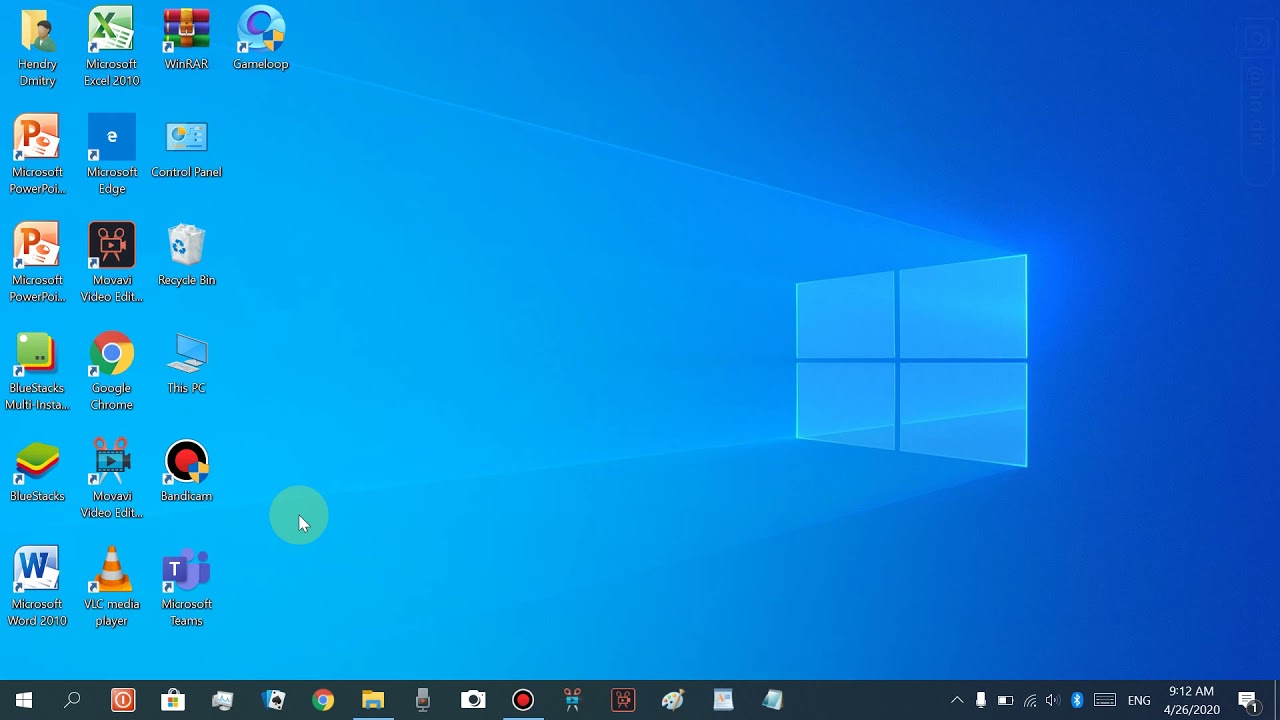The height and width of the screenshot is (720, 1280).
Task: Open taskbar search magnifier
Action: point(72,700)
